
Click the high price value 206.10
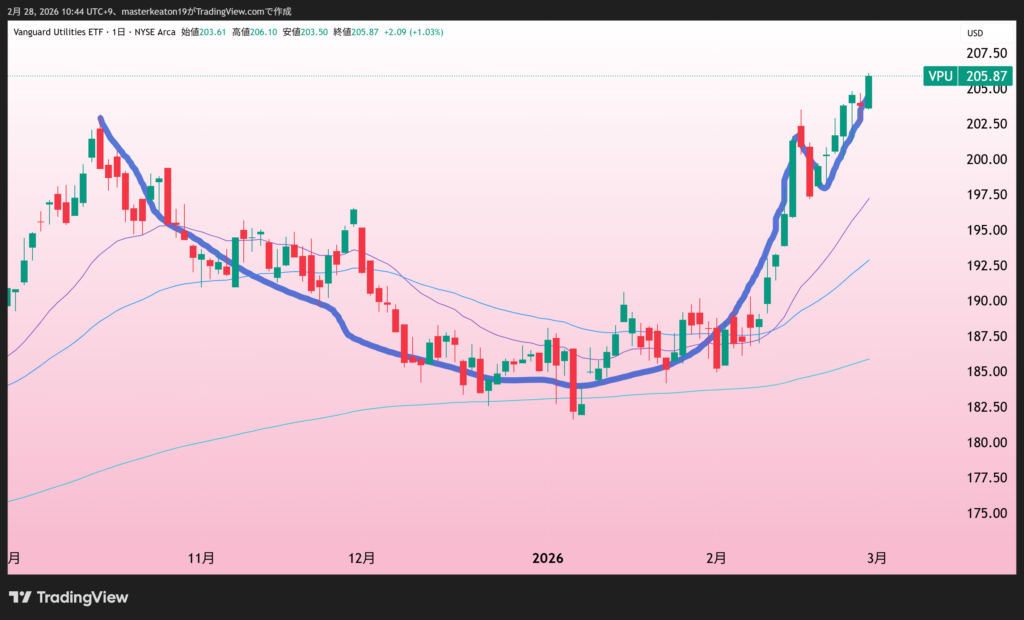click(x=262, y=32)
